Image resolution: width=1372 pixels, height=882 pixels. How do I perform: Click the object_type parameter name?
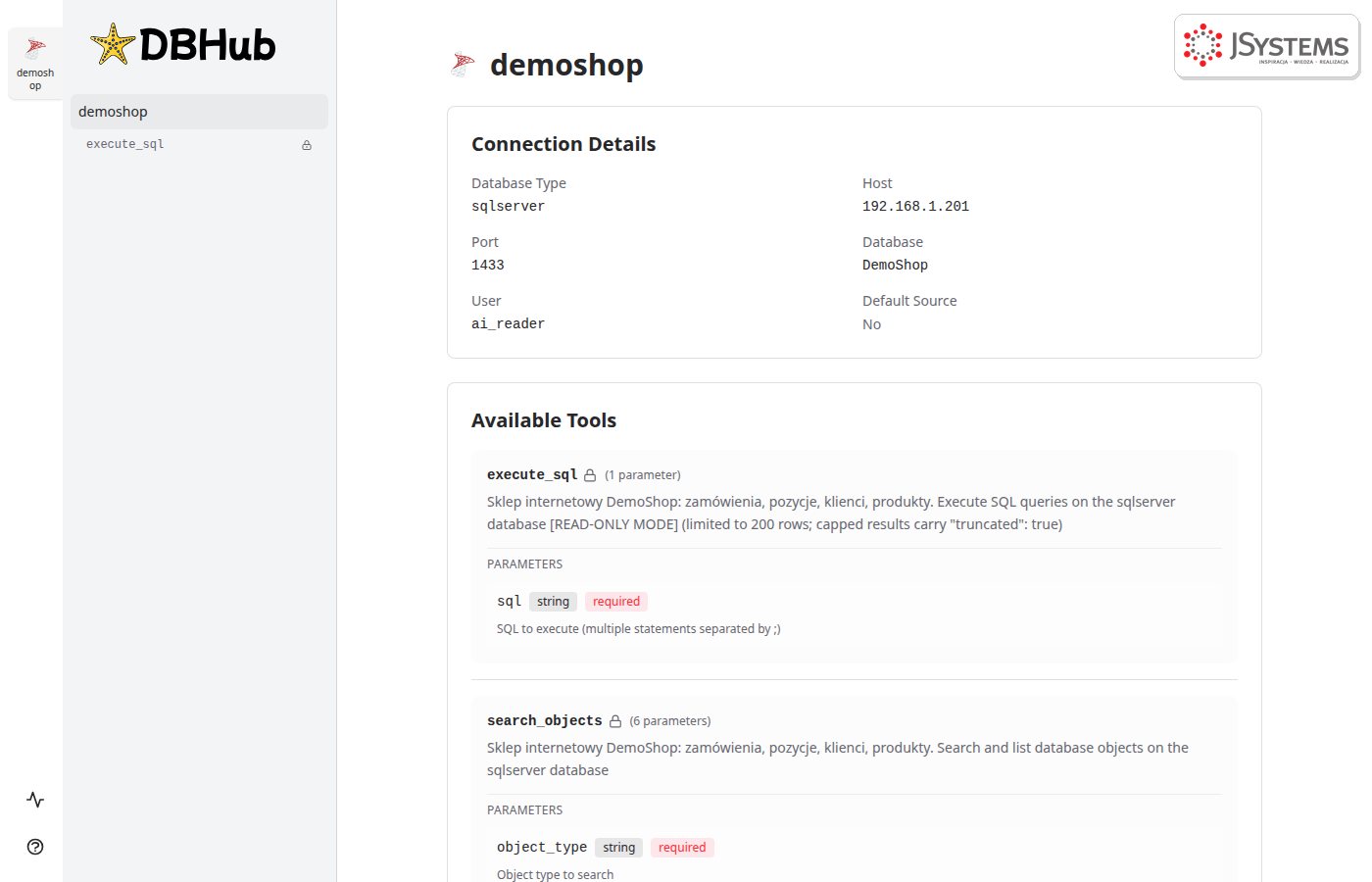point(542,848)
